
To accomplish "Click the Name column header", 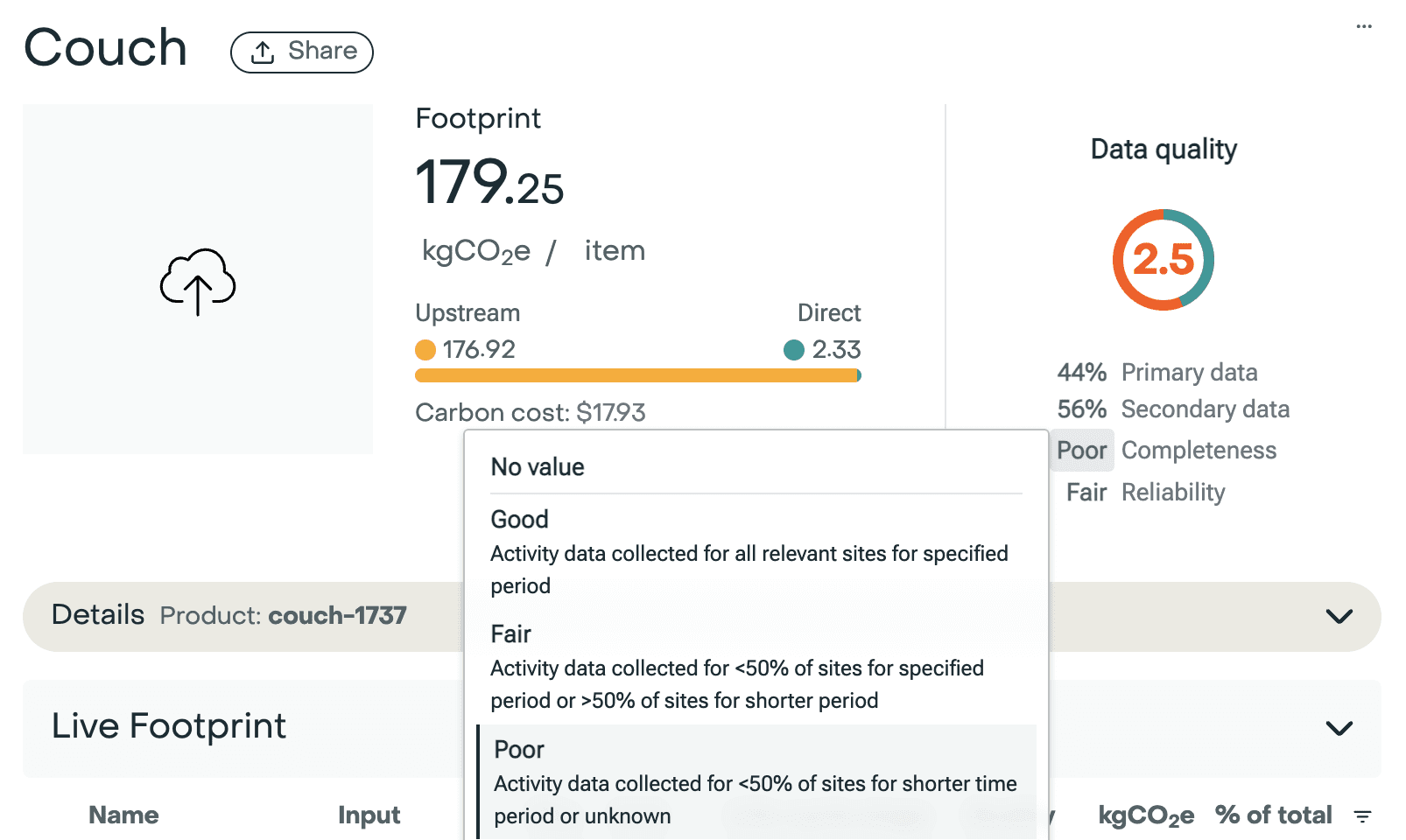I will pyautogui.click(x=123, y=815).
